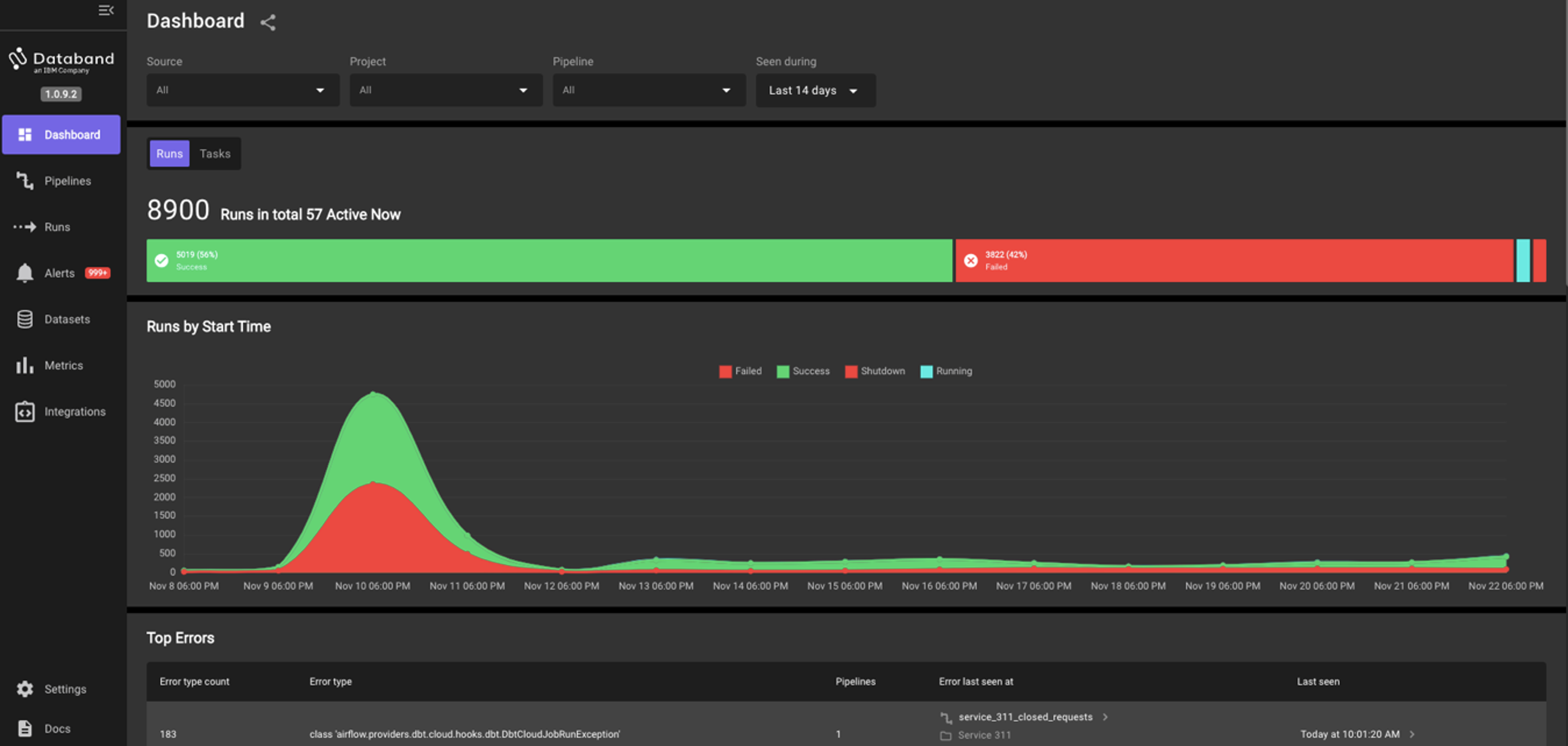The image size is (1568, 746).
Task: Expand the Last 14 days dropdown
Action: [x=815, y=91]
